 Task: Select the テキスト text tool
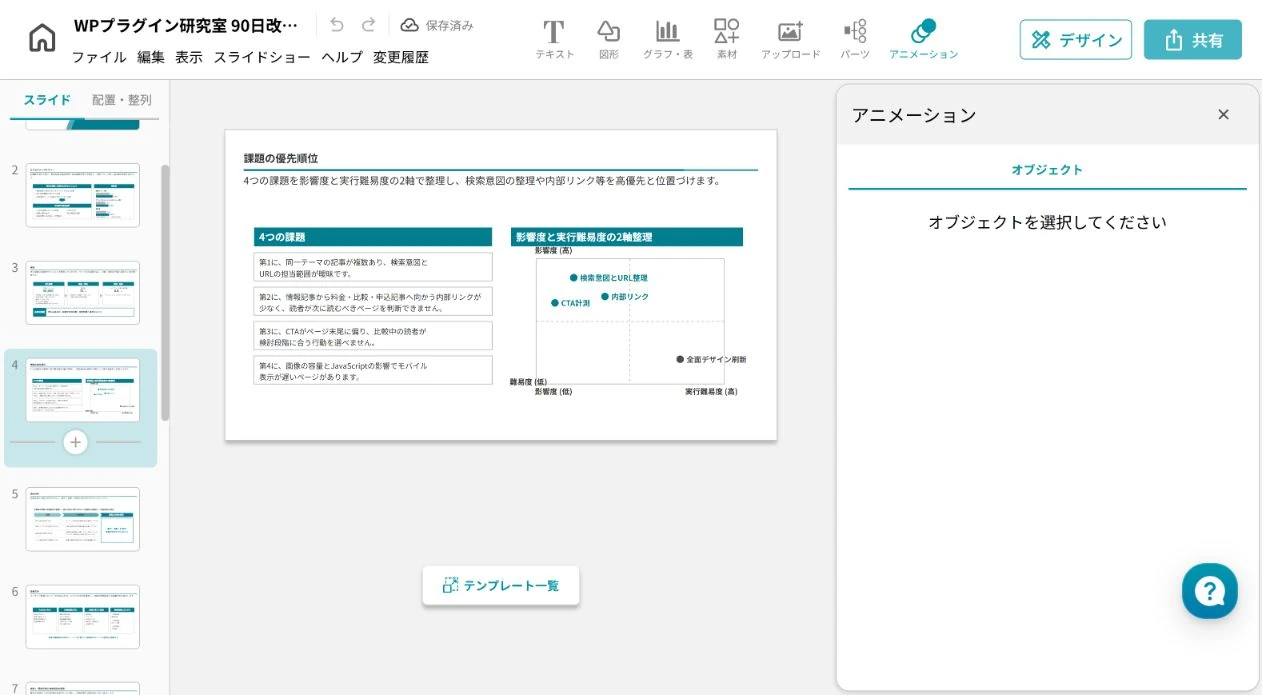[x=554, y=39]
